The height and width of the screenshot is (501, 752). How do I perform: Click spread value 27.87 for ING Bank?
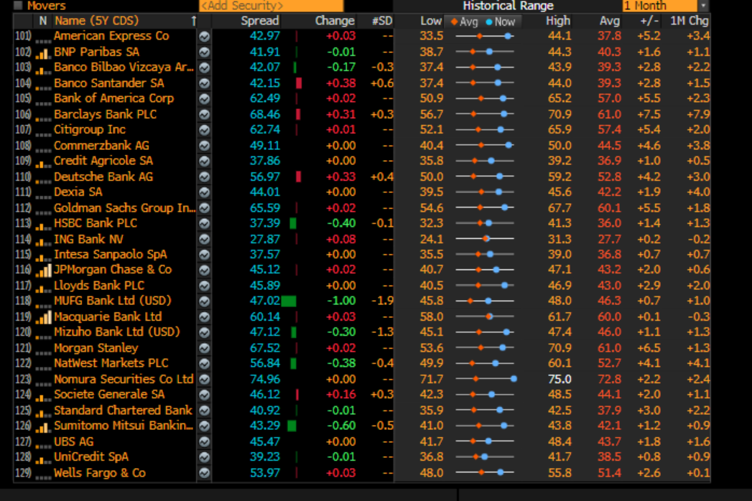tap(265, 239)
